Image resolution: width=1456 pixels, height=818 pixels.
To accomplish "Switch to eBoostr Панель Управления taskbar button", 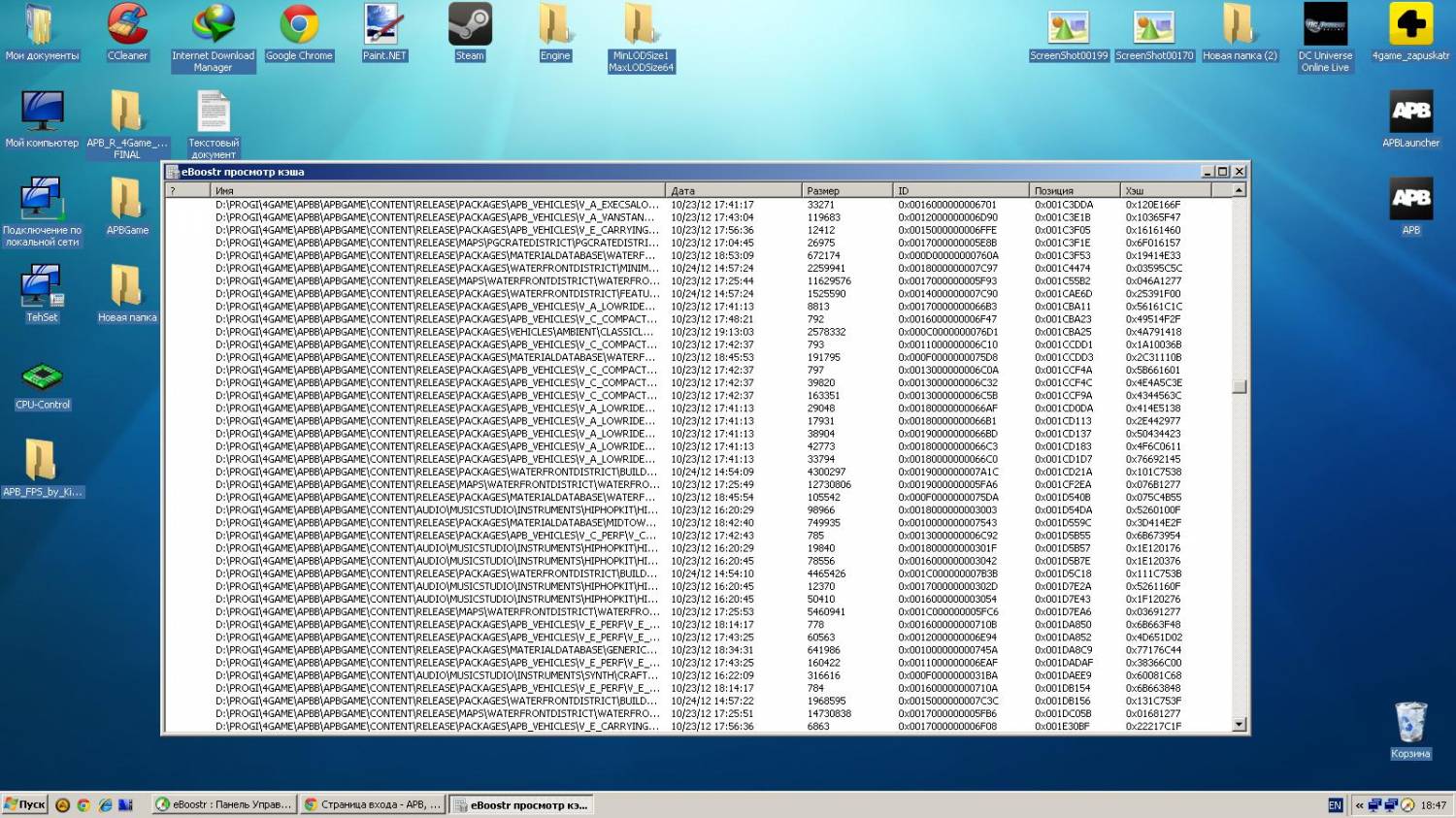I will point(224,804).
